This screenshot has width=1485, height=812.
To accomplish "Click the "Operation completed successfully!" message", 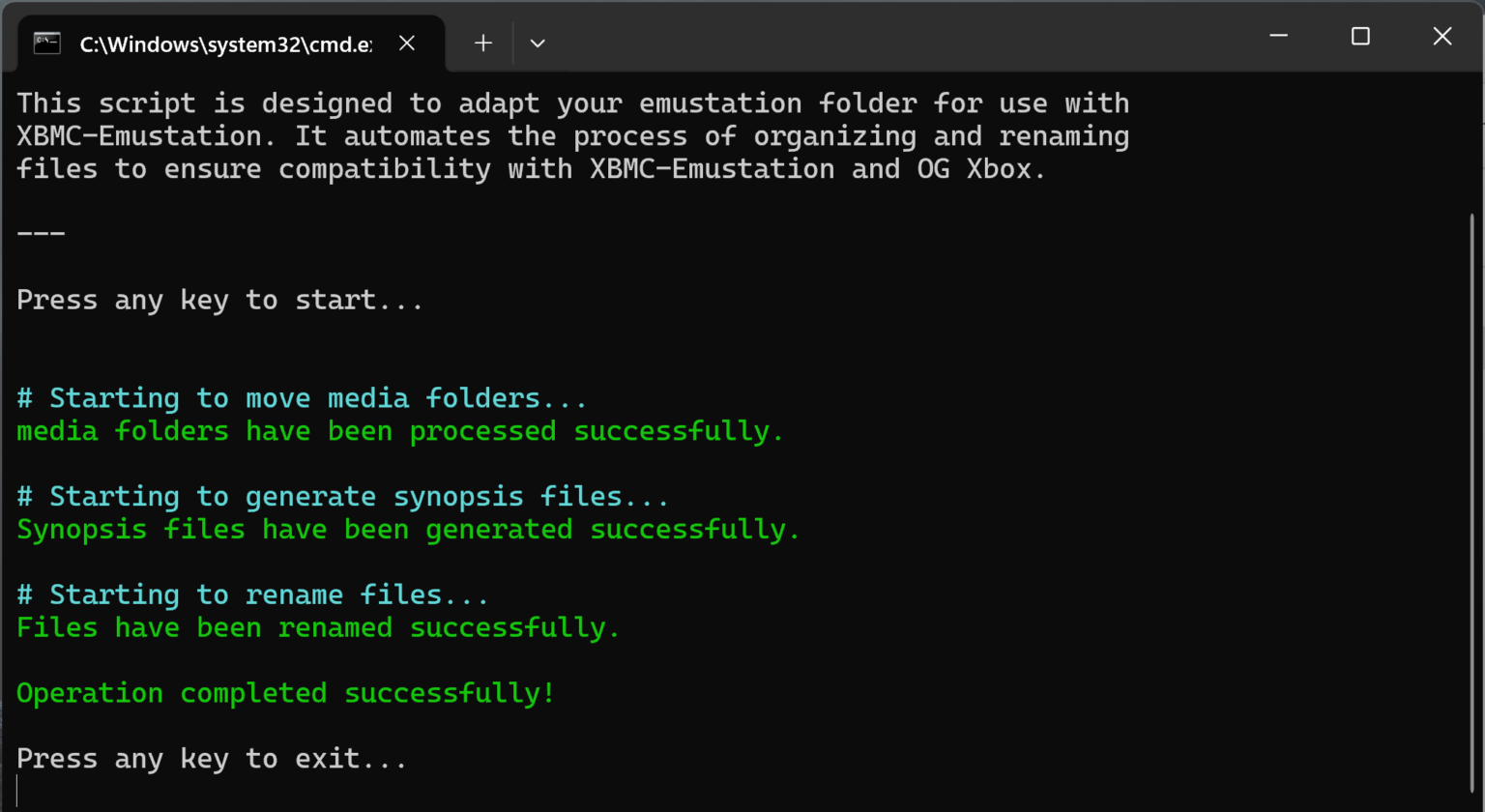I will (x=285, y=693).
